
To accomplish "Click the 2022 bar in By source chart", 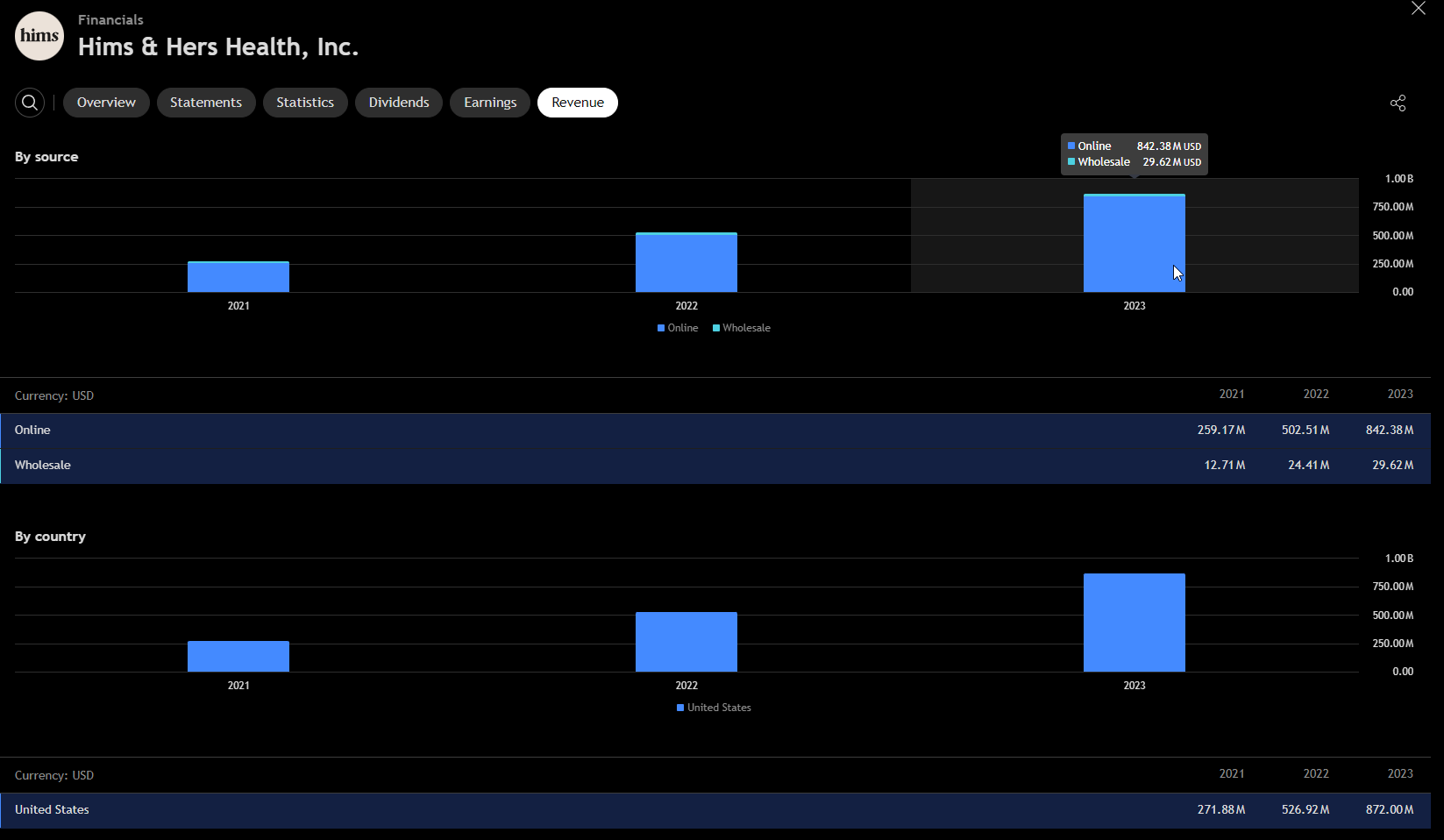I will pyautogui.click(x=686, y=262).
